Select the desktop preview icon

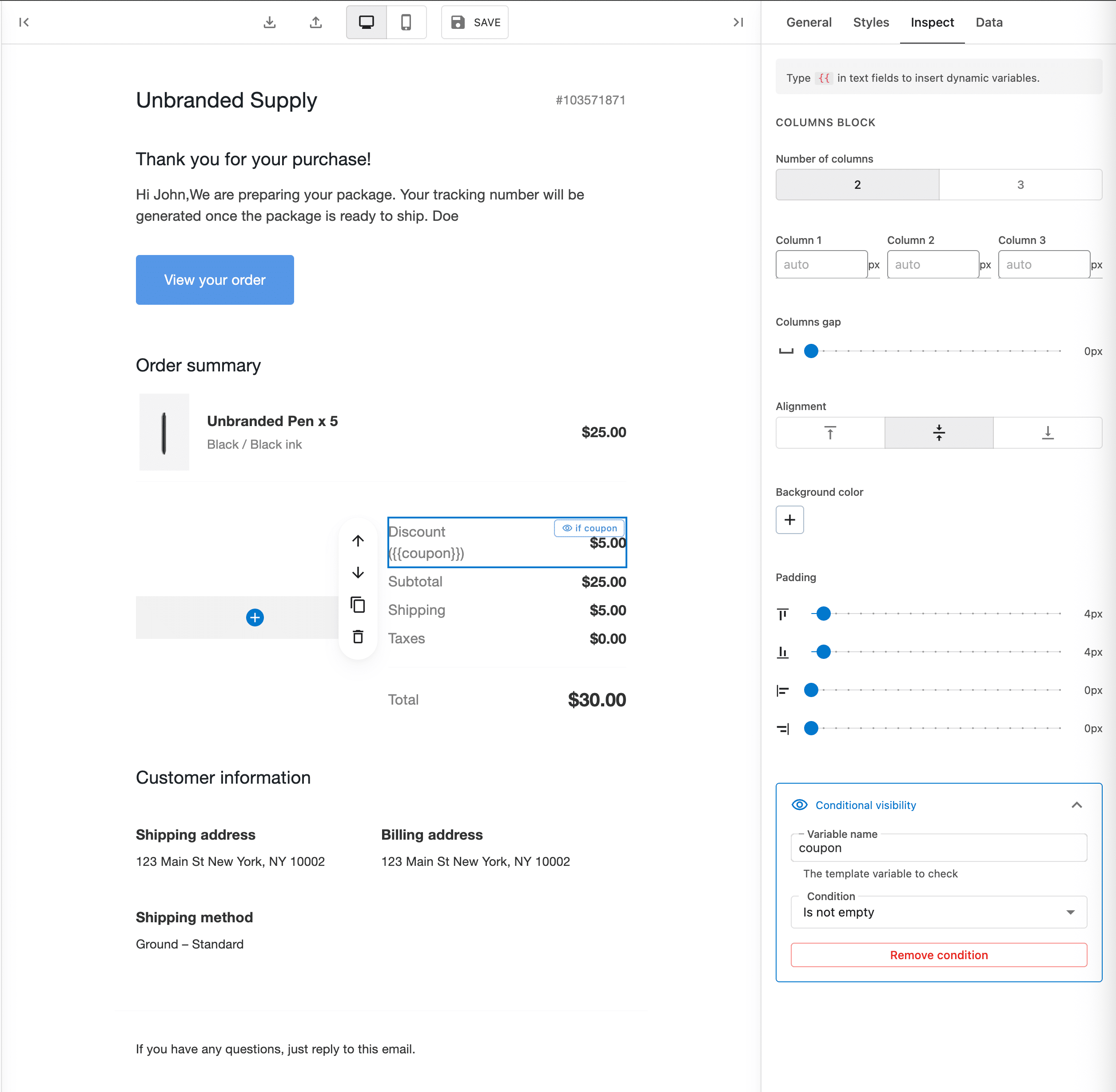tap(366, 22)
